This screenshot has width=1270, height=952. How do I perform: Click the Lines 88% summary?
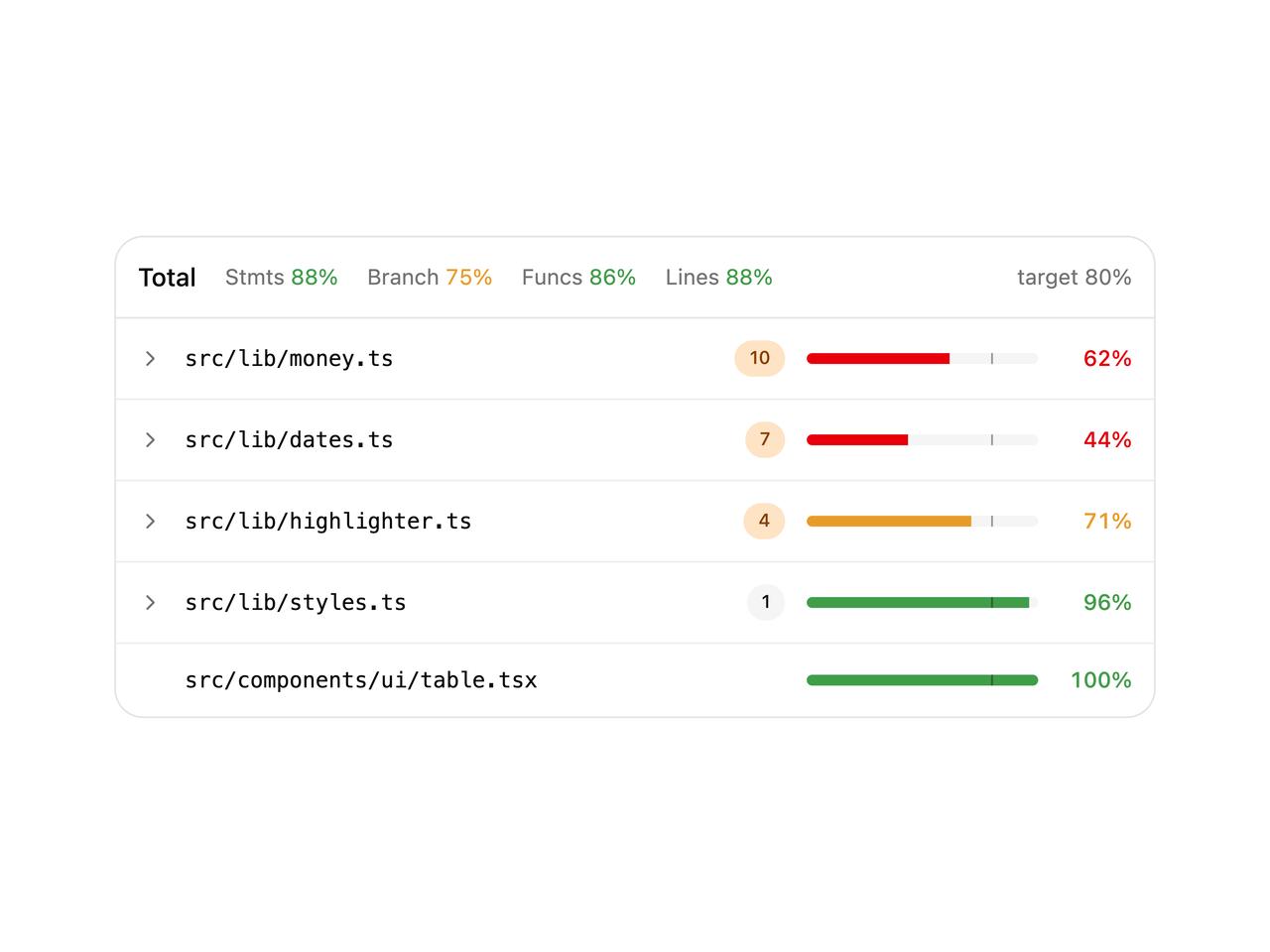[x=719, y=278]
